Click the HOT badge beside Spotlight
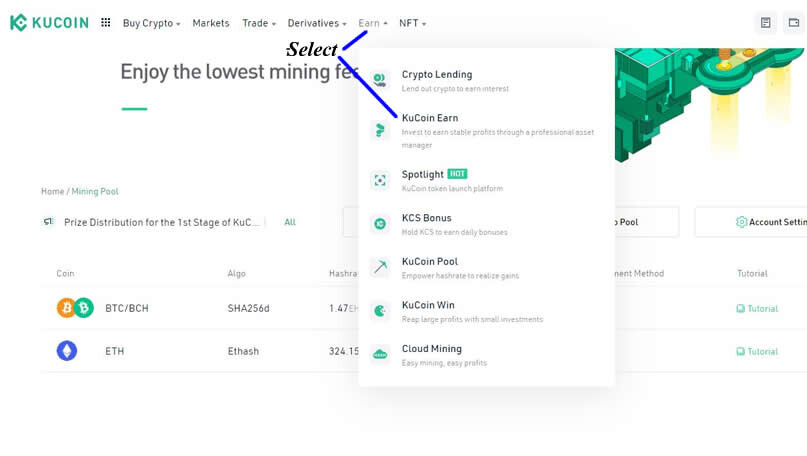 [x=457, y=174]
